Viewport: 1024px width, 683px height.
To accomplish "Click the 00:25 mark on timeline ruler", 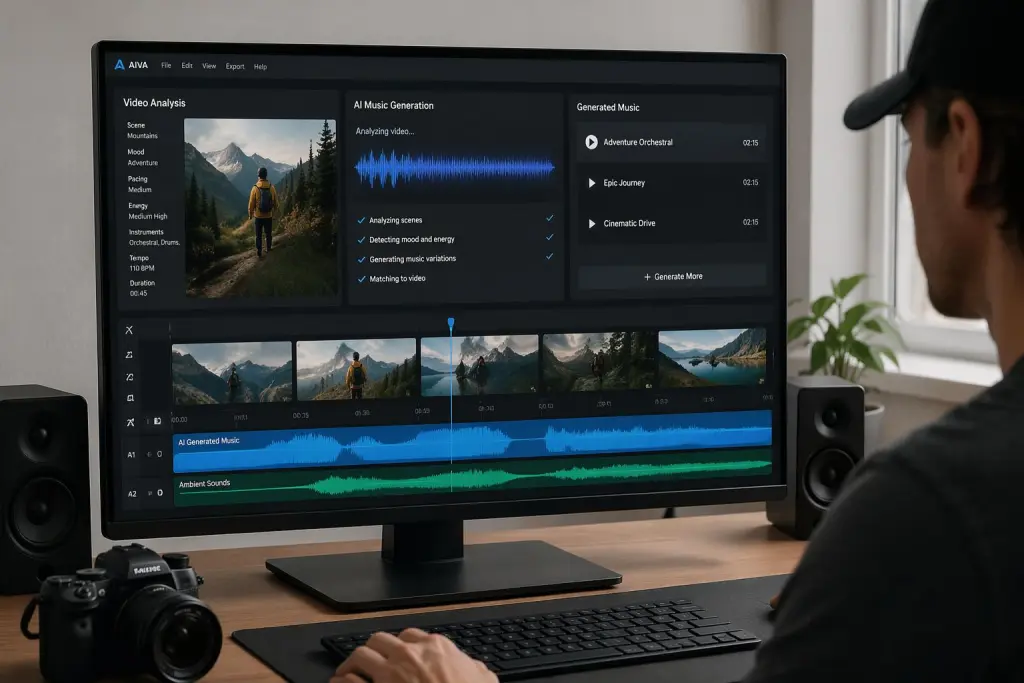I will click(x=301, y=415).
